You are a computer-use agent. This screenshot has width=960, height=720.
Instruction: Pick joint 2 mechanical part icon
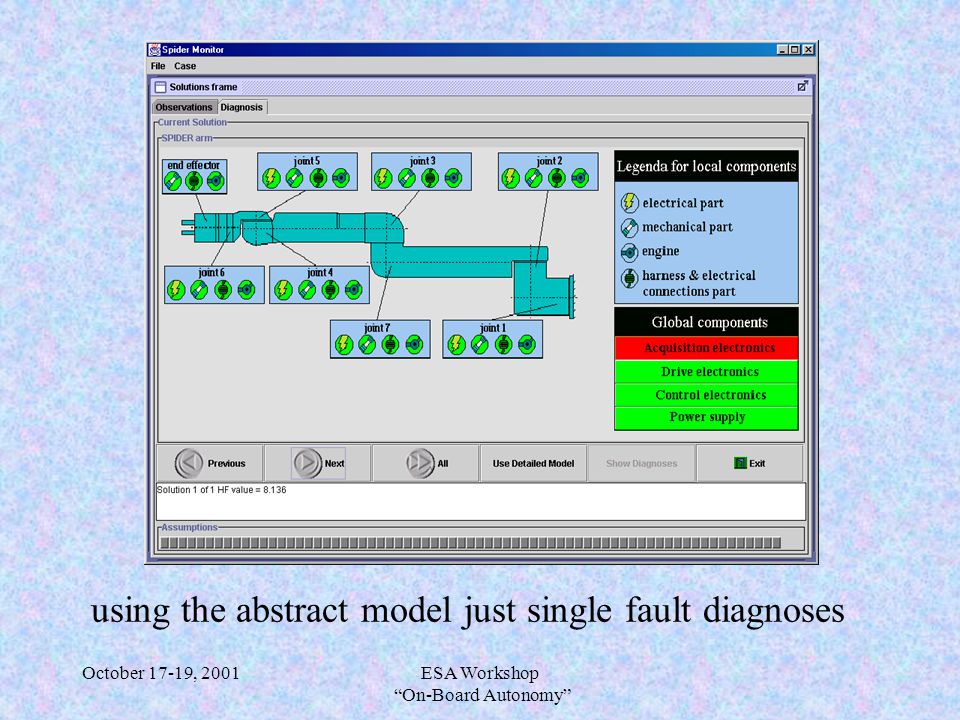(533, 178)
